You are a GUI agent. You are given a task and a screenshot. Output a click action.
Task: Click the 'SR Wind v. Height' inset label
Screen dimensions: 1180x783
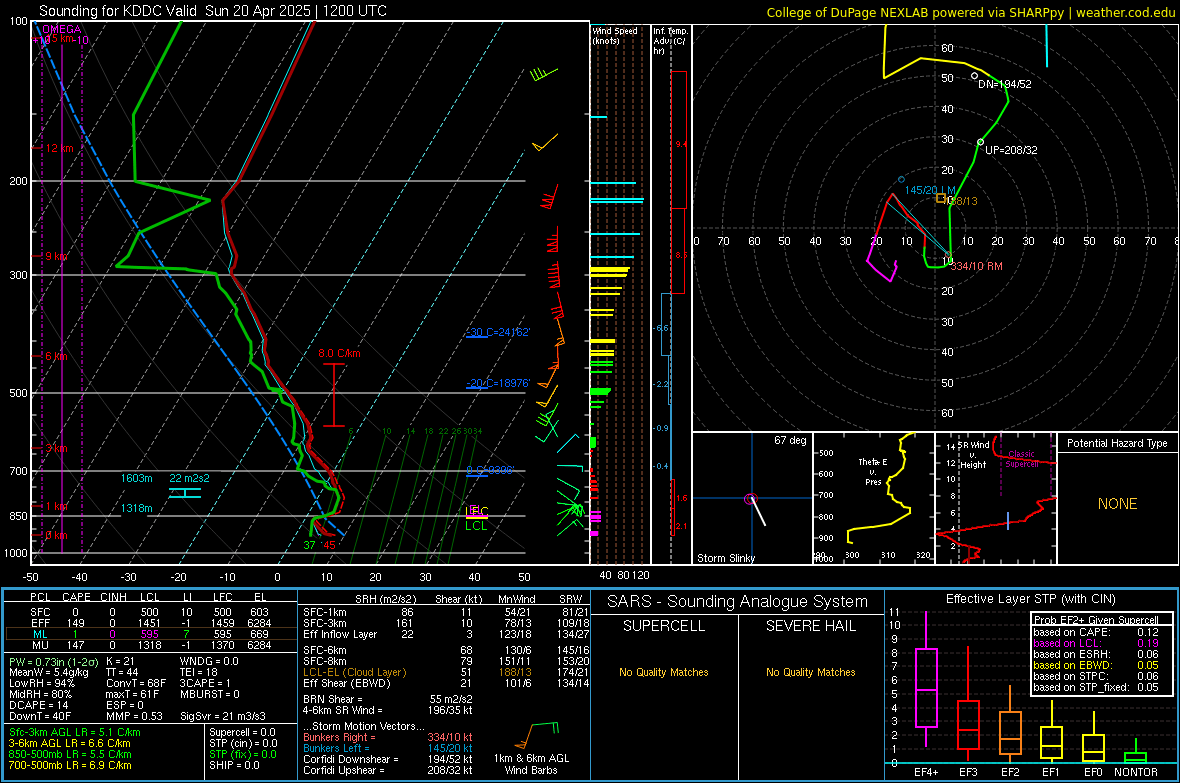click(x=974, y=455)
